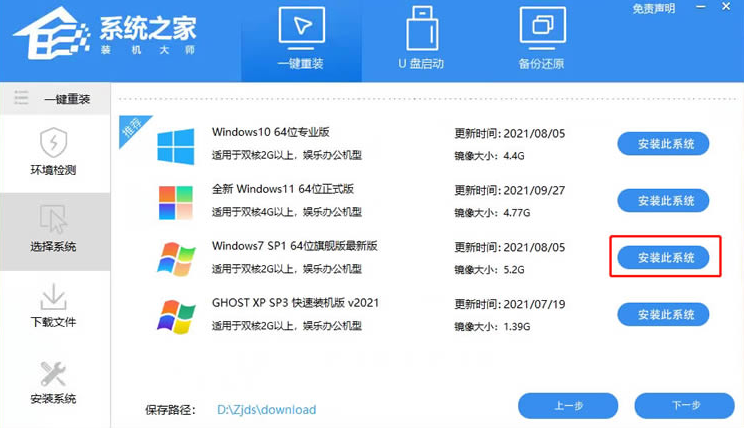Click the Windows 11 logo icon

[x=176, y=202]
